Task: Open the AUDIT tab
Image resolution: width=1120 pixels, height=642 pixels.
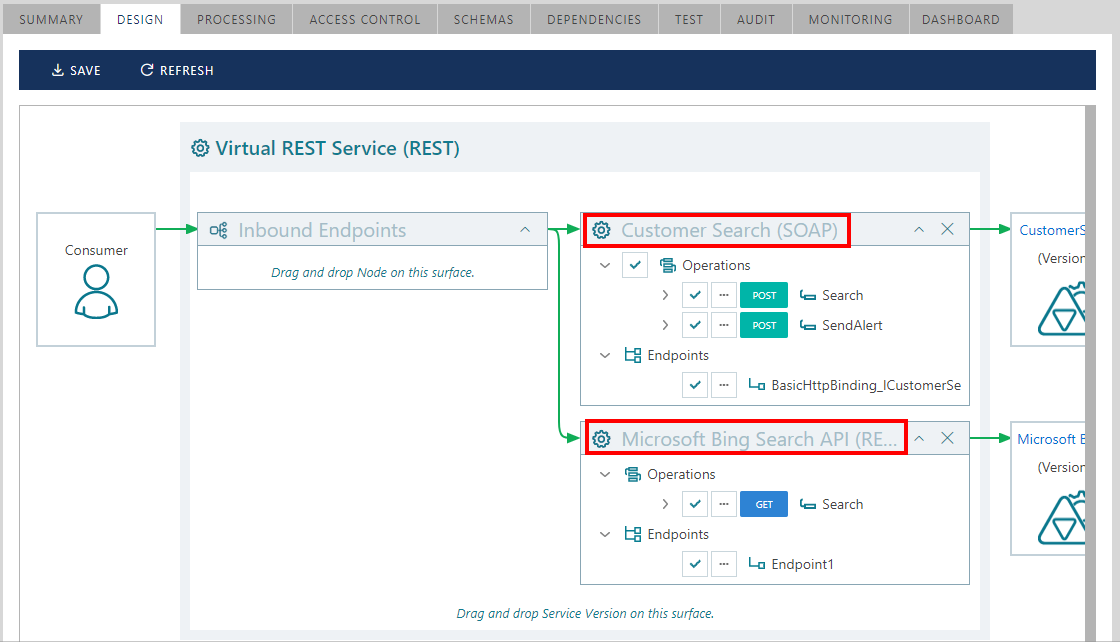Action: [756, 19]
